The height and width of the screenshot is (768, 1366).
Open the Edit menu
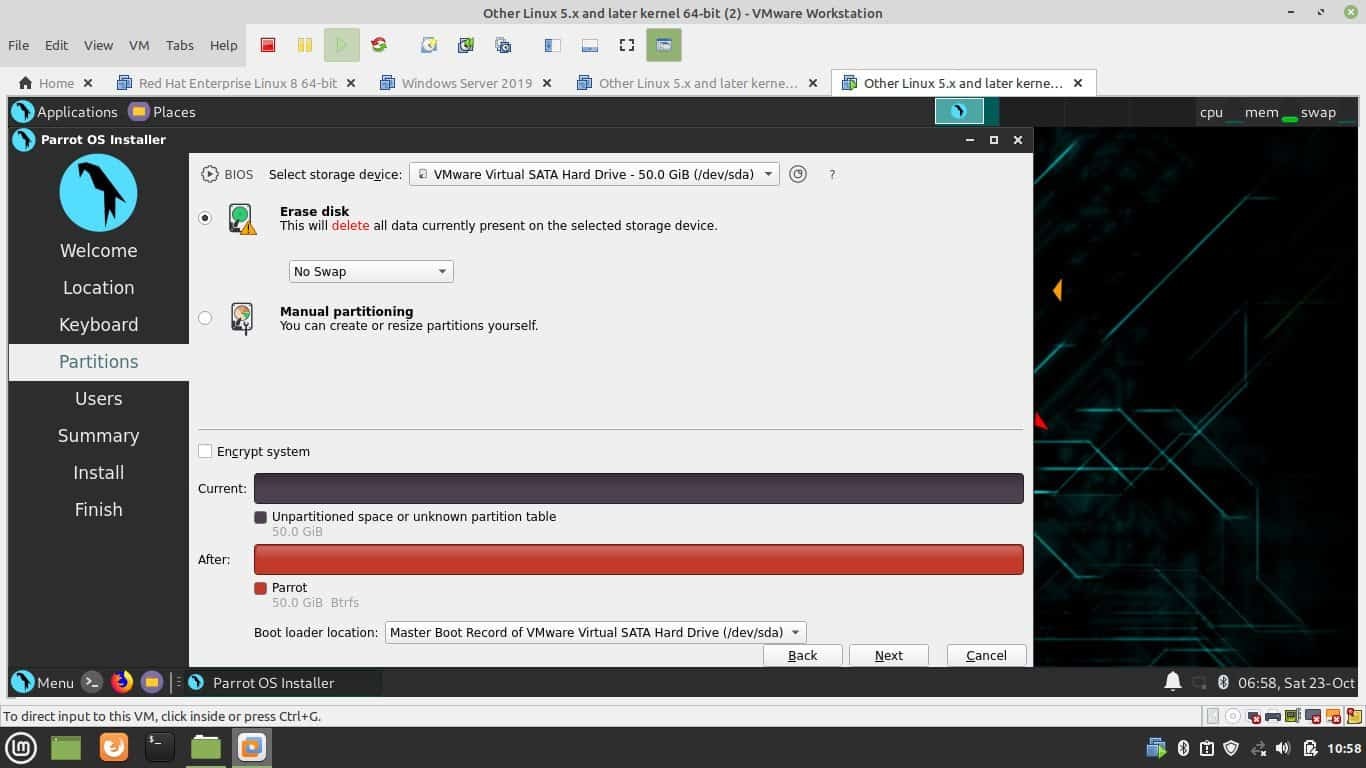point(57,45)
